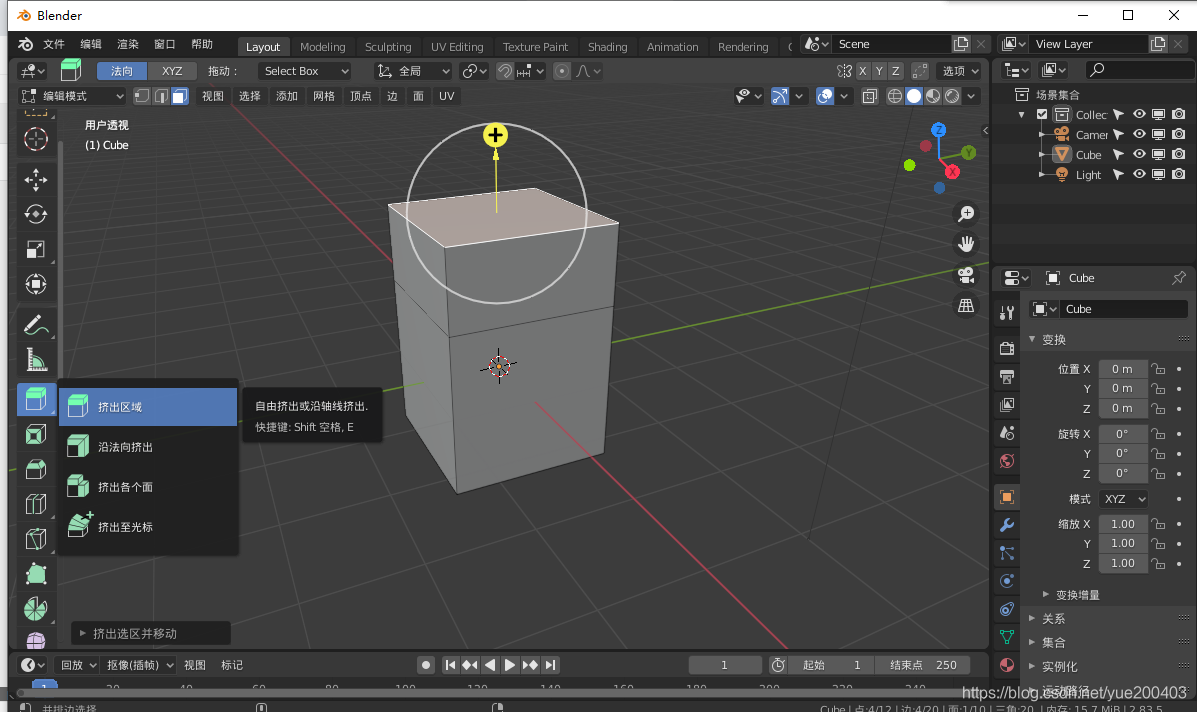This screenshot has width=1197, height=712.
Task: Click the current frame number field
Action: click(x=724, y=665)
